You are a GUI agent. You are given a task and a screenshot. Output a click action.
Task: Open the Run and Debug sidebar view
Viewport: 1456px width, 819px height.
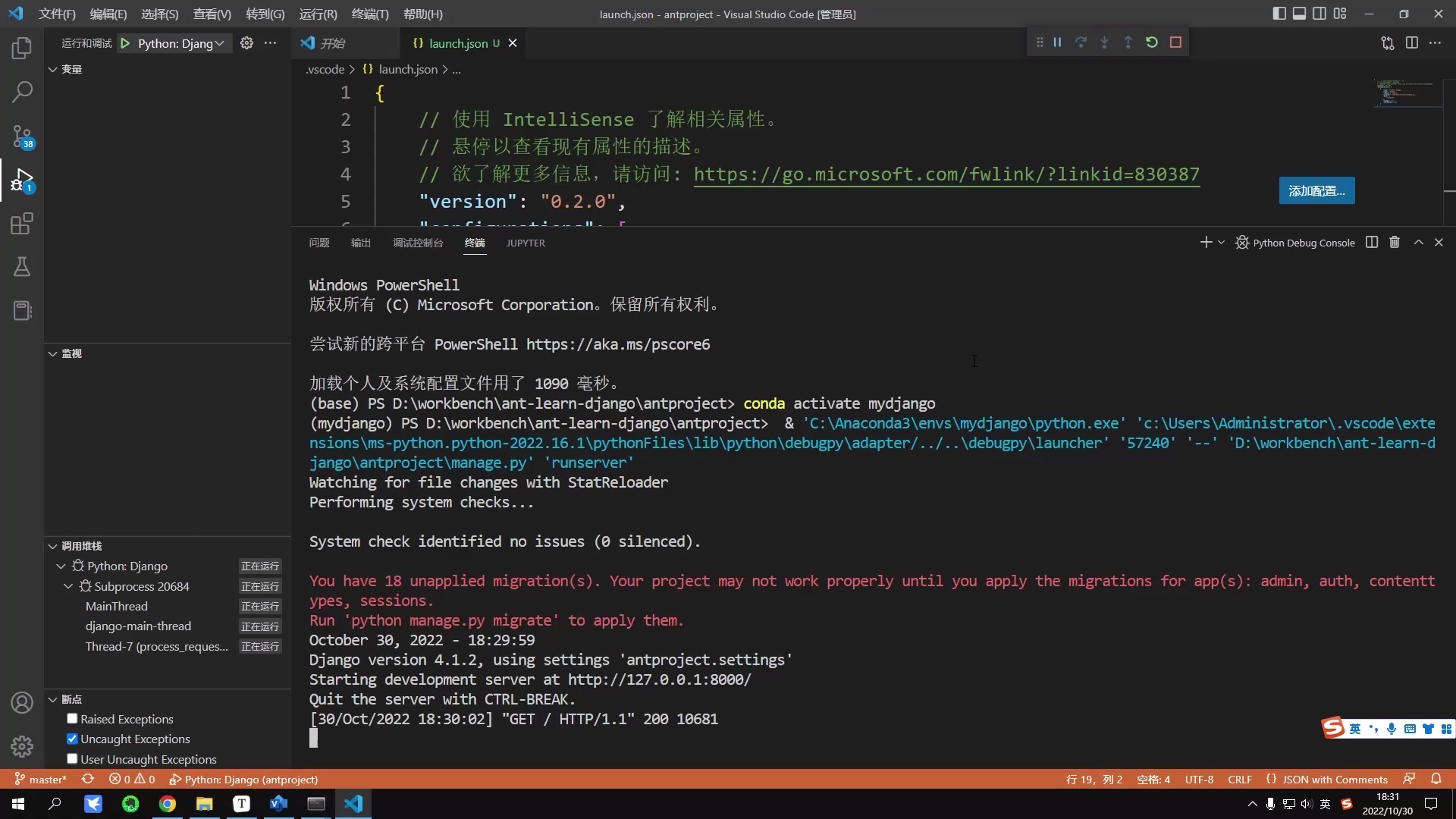[22, 180]
